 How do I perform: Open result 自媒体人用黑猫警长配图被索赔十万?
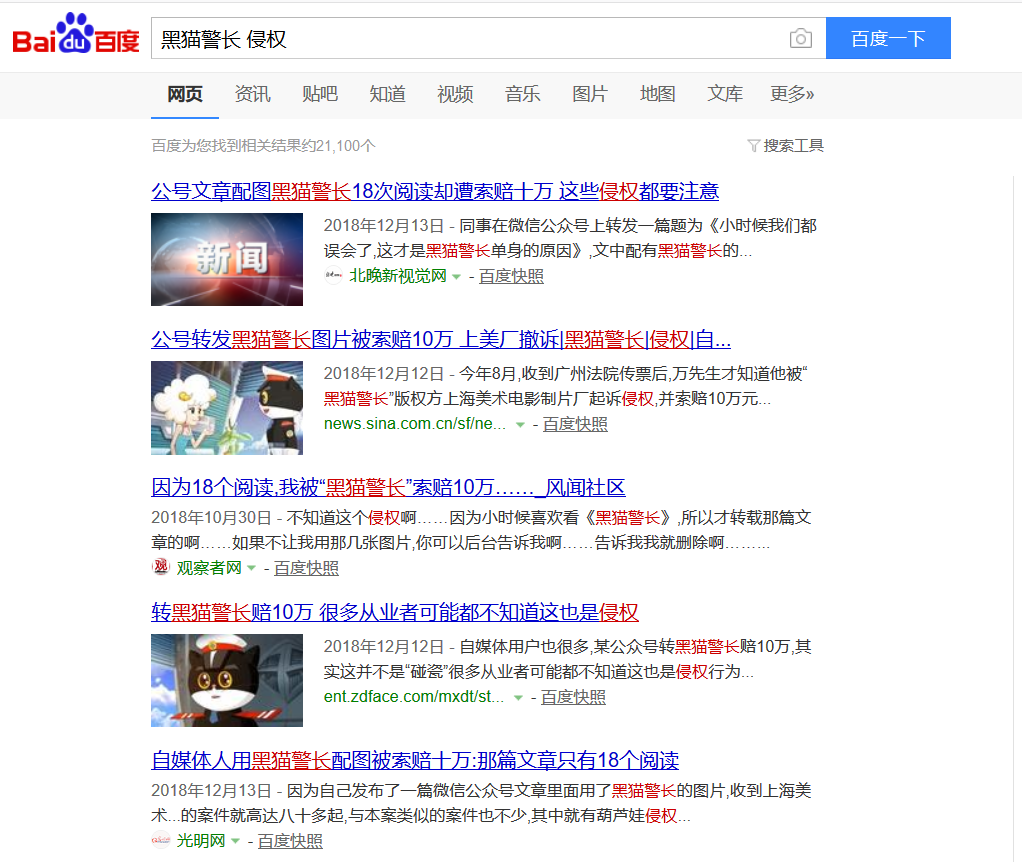pyautogui.click(x=415, y=760)
